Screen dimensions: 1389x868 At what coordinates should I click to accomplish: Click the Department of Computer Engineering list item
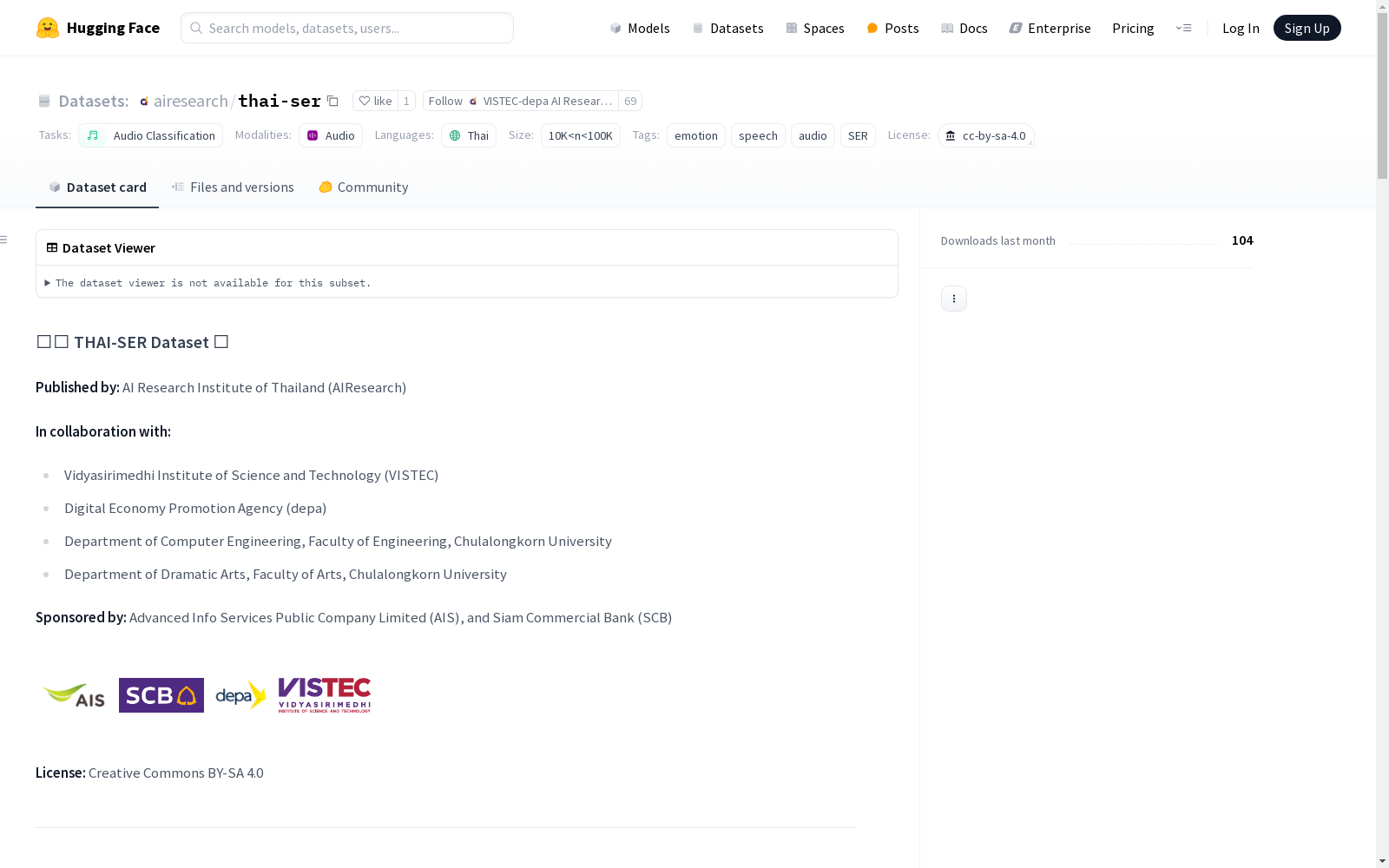coord(338,542)
